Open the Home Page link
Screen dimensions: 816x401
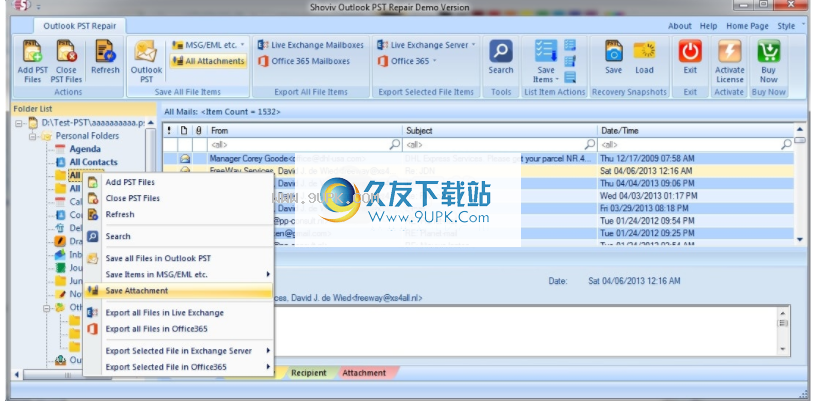pos(747,26)
